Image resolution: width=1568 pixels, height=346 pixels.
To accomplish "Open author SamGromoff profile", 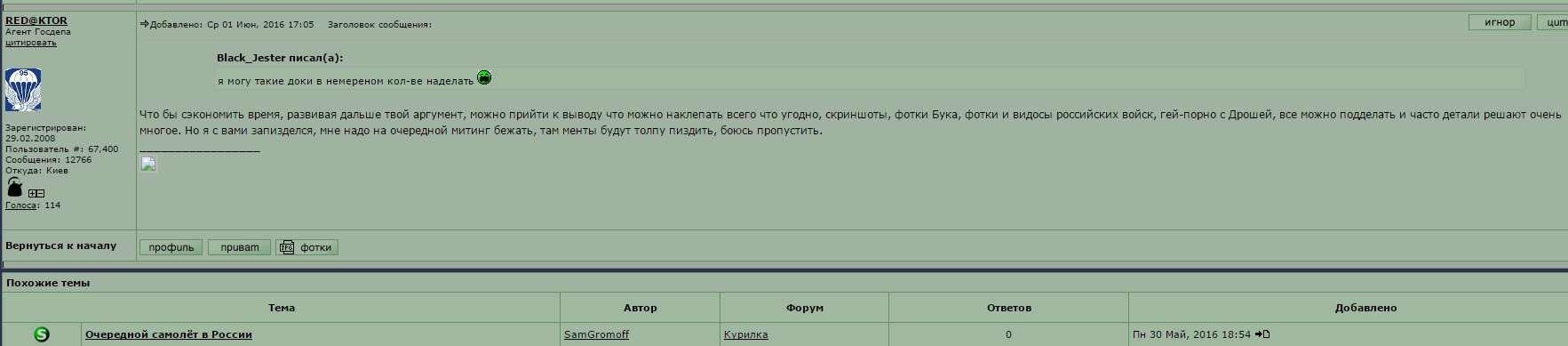I will 596,334.
